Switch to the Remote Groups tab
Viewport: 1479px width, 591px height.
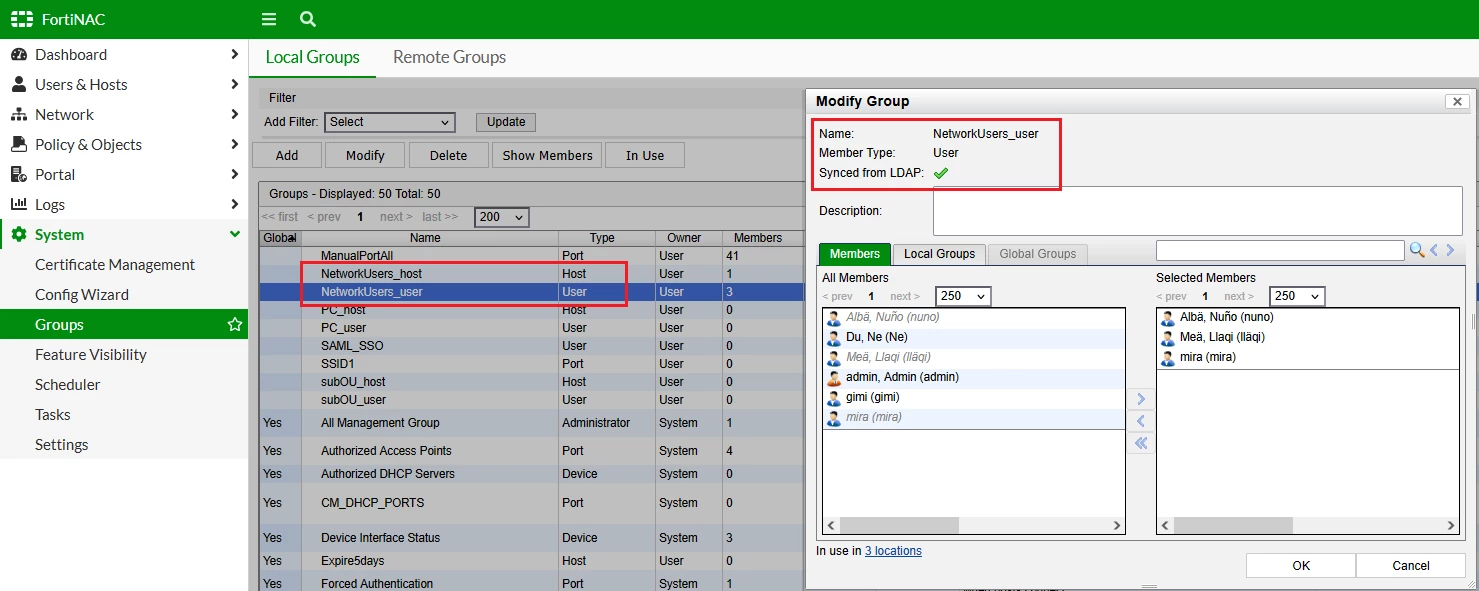pyautogui.click(x=449, y=57)
